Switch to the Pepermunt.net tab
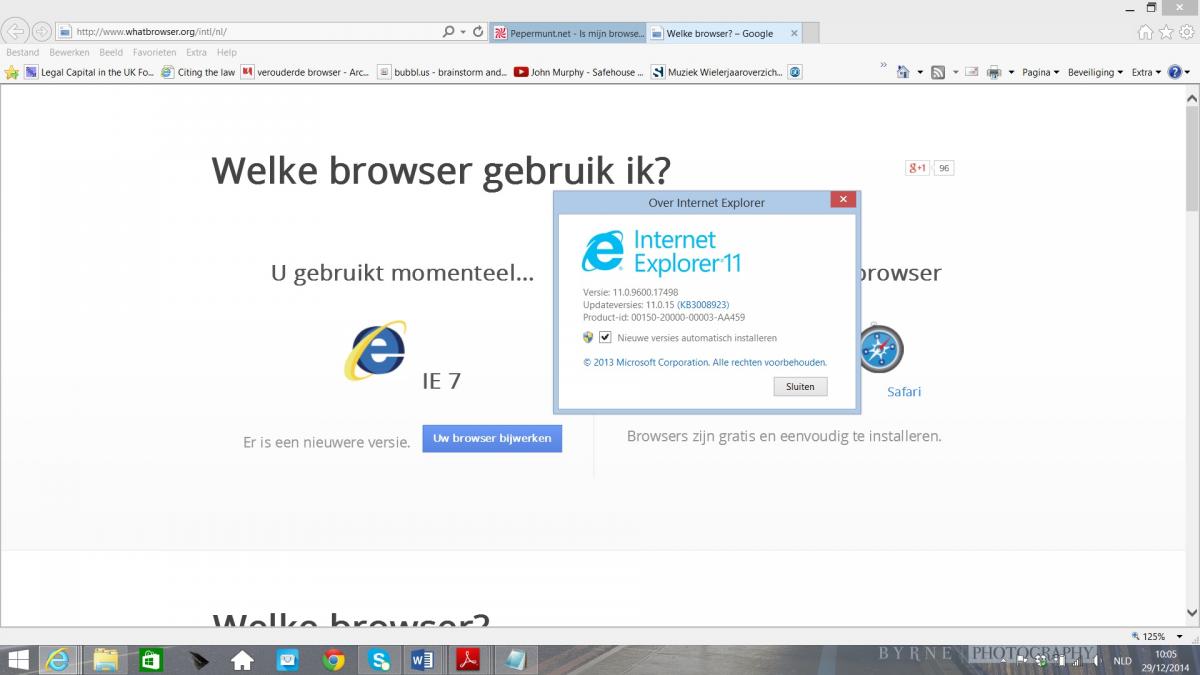This screenshot has width=1200, height=675. [x=568, y=32]
